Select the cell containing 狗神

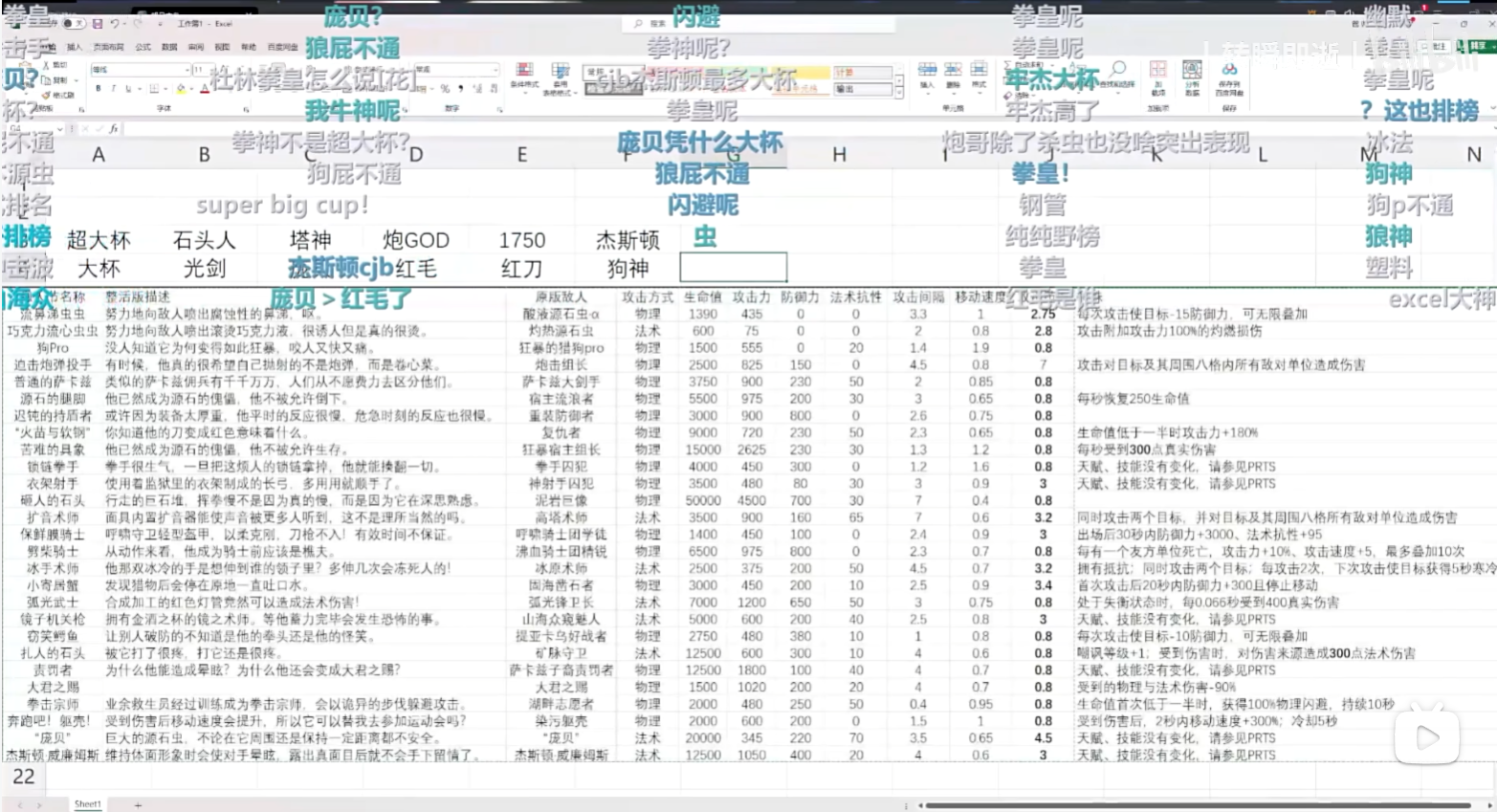click(x=627, y=269)
